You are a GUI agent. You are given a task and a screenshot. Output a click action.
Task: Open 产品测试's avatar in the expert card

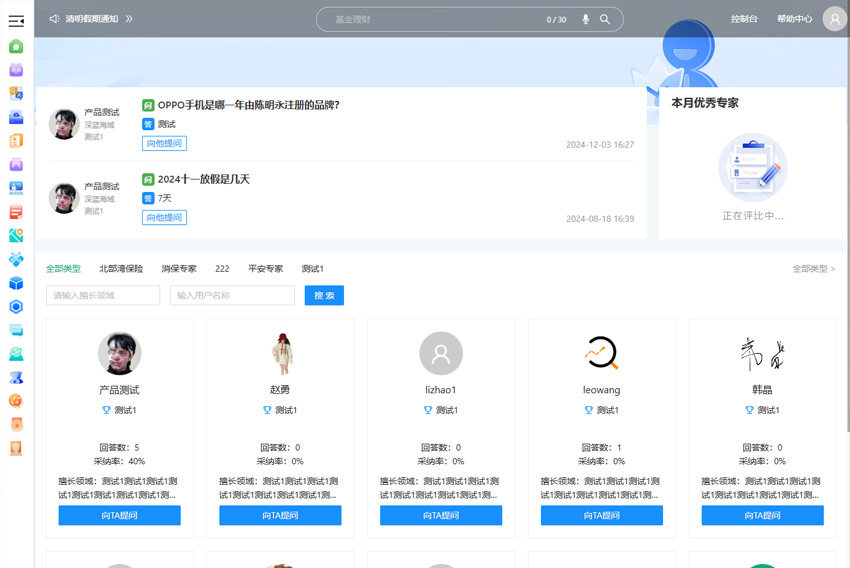coord(120,353)
